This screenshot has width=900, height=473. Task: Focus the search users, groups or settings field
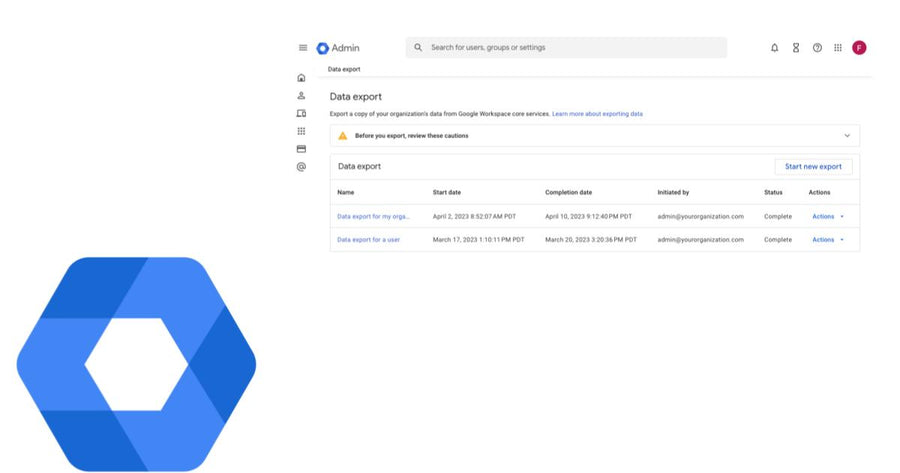pos(566,48)
